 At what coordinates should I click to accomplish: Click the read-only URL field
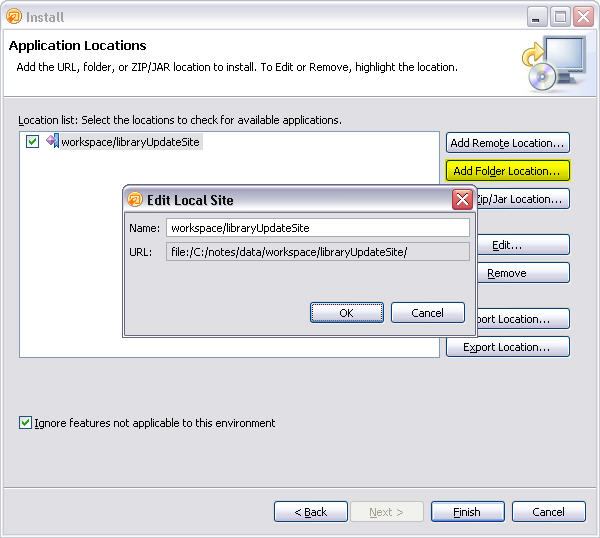click(x=318, y=252)
